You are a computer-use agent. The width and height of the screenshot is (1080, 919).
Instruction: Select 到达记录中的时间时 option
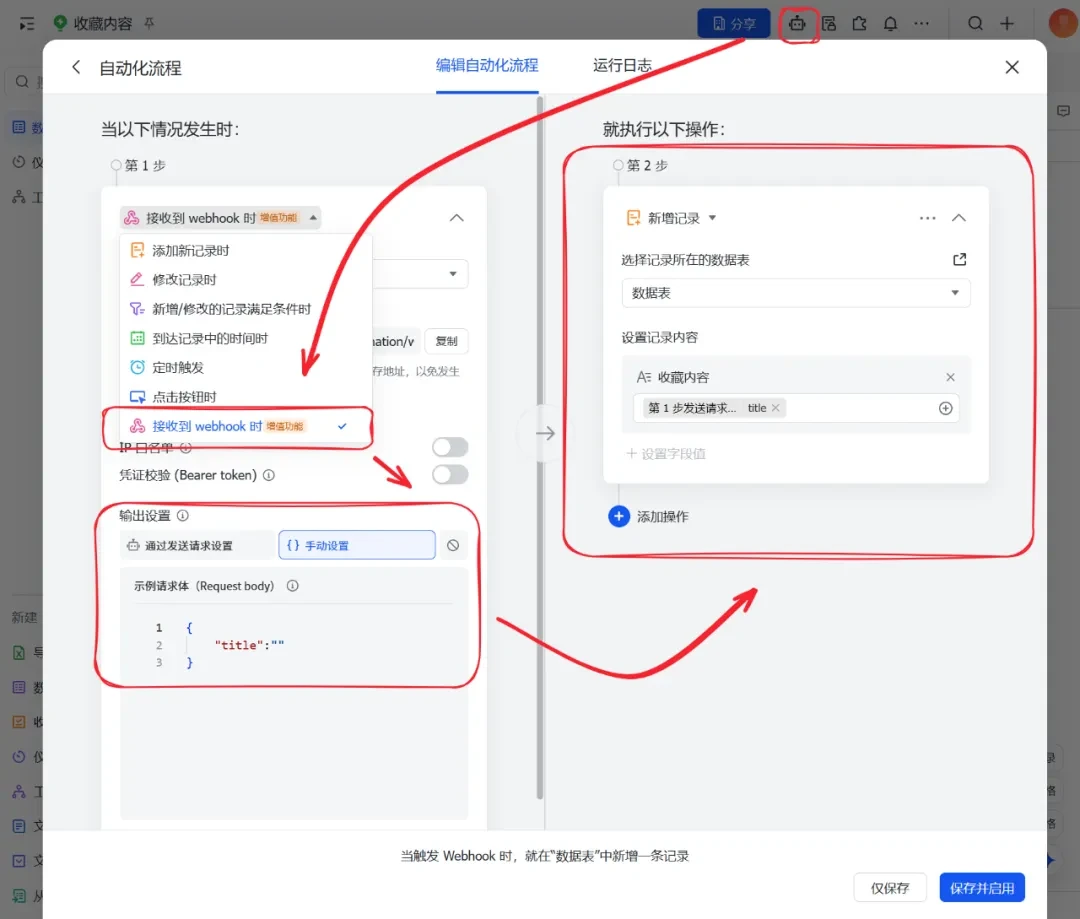pyautogui.click(x=246, y=338)
